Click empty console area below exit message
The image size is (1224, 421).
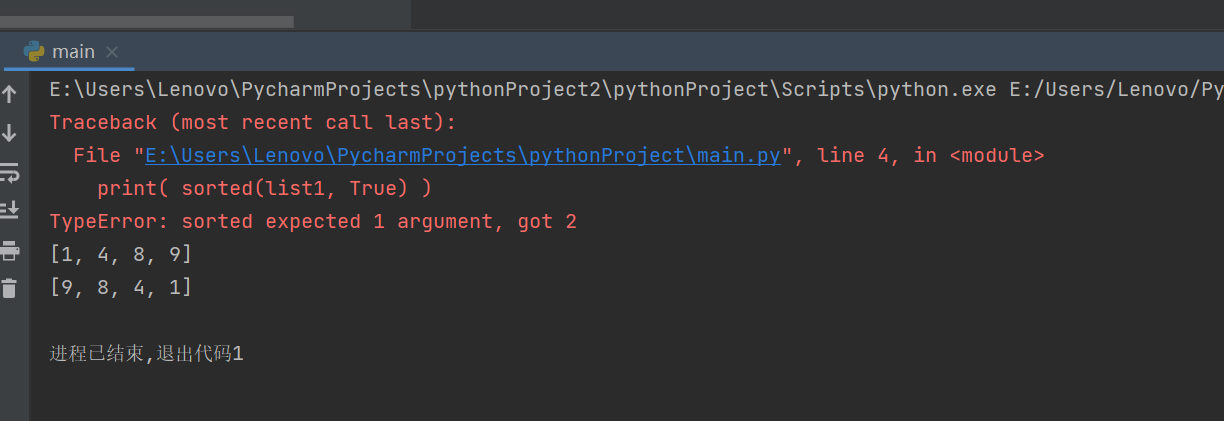[x=600, y=395]
